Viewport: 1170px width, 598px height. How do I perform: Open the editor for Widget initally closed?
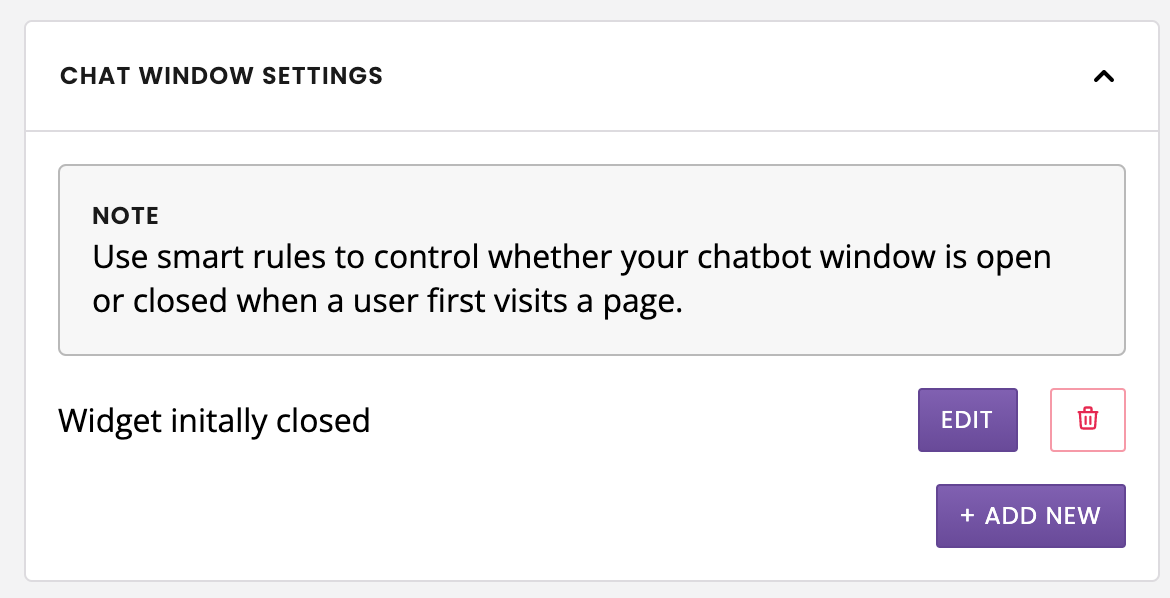967,420
